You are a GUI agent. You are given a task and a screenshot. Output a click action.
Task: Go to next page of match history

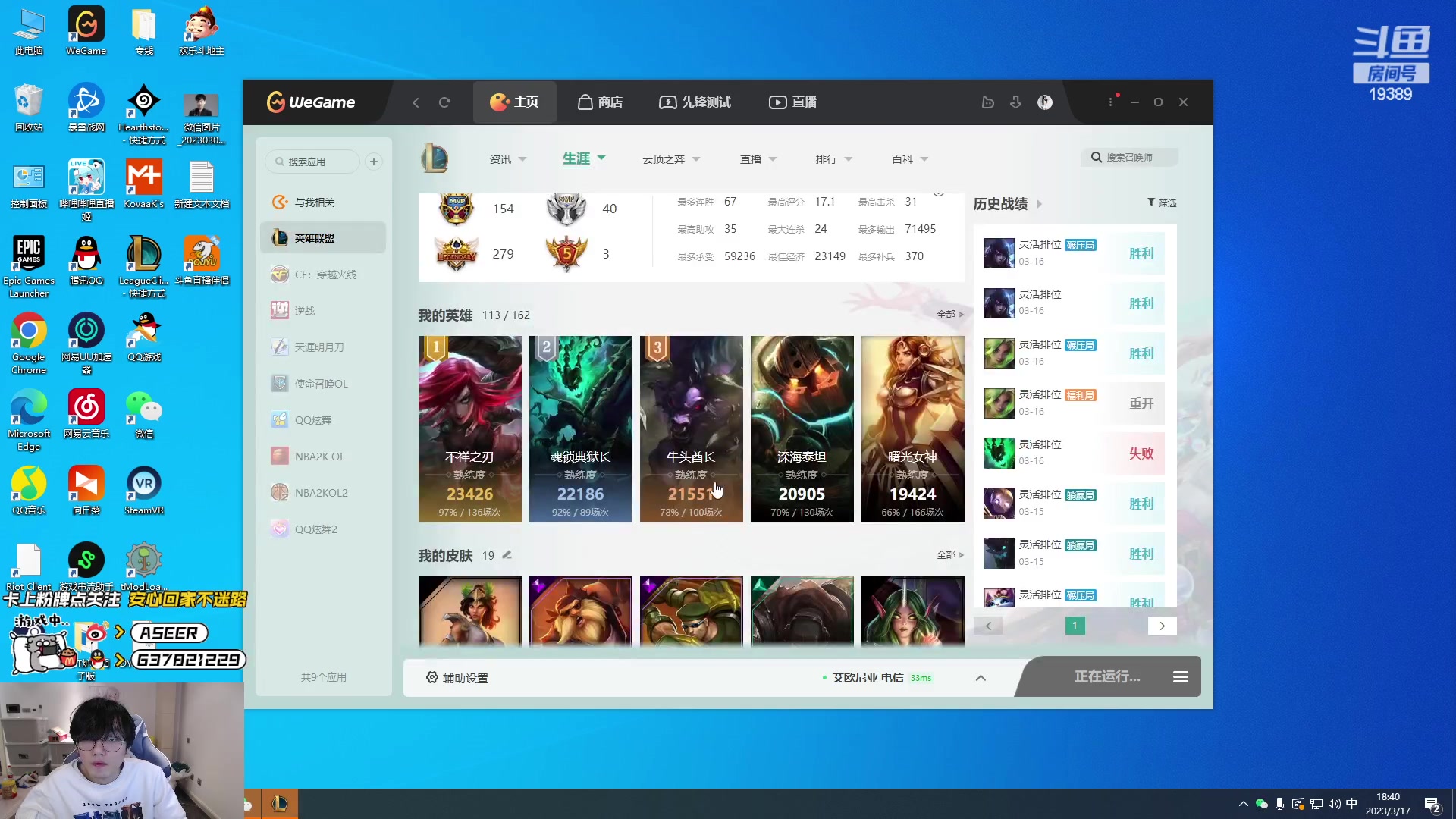click(1162, 626)
